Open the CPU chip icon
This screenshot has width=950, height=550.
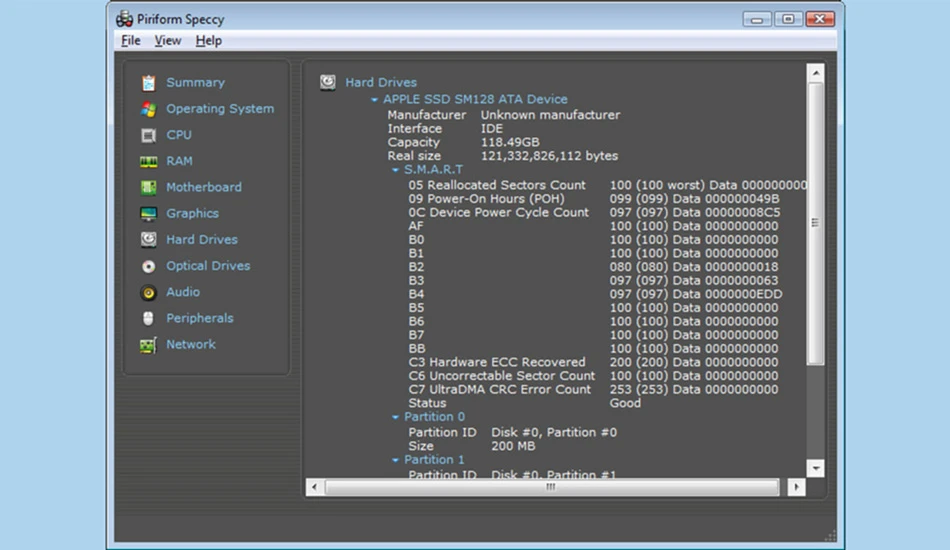coord(148,135)
